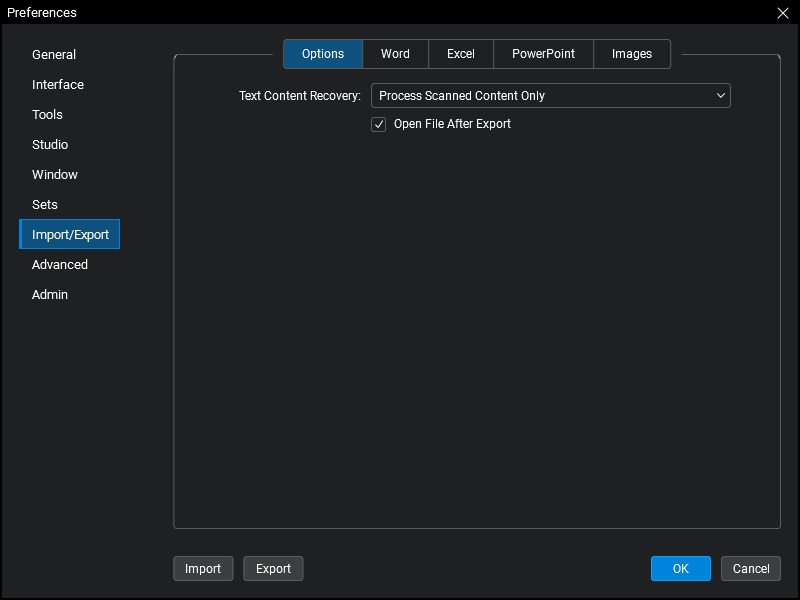
Task: Switch to the Excel tab
Action: (461, 54)
